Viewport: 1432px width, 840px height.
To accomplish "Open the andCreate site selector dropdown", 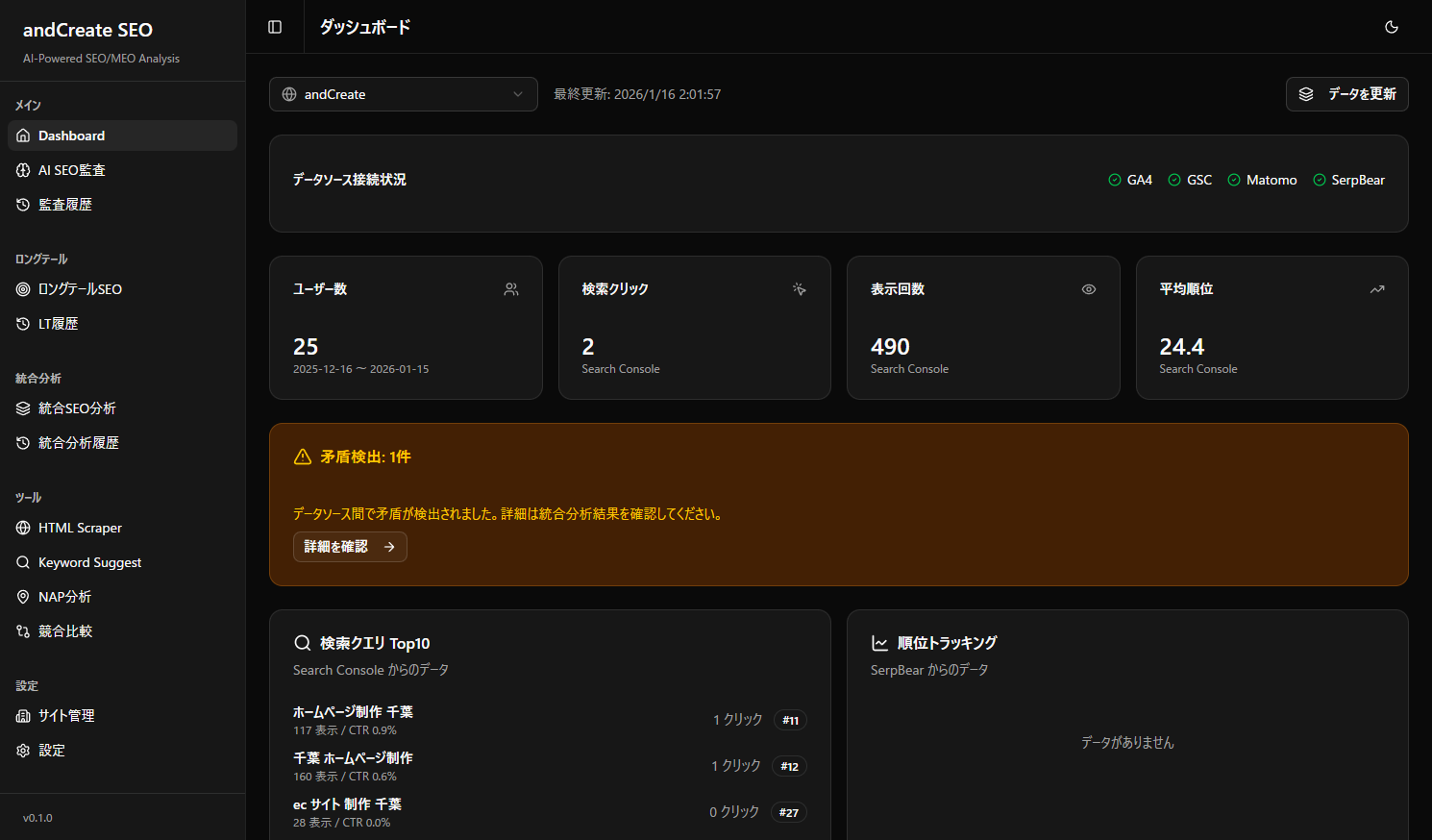I will pos(403,93).
